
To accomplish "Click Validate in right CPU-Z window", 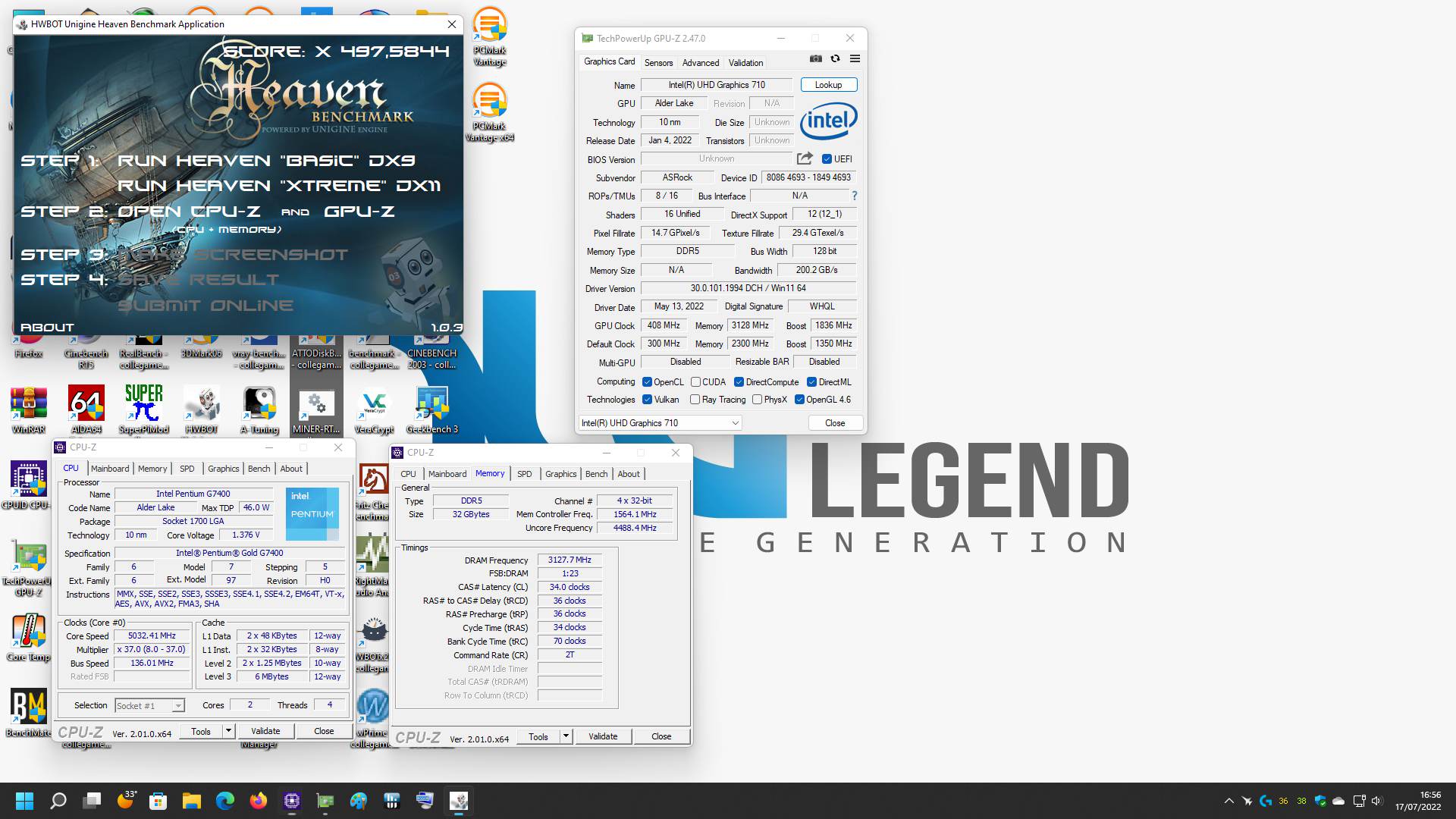I will [603, 736].
